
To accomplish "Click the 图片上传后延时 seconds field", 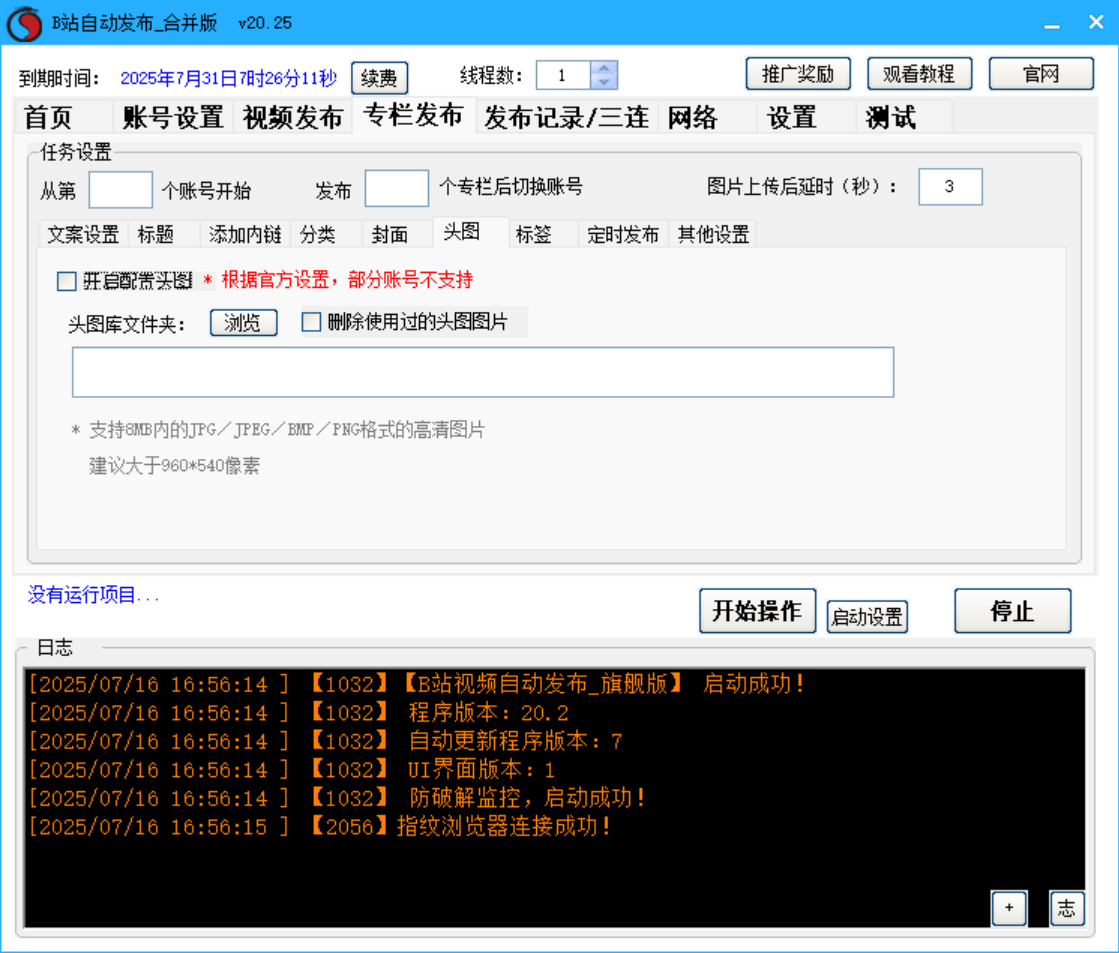I will [x=950, y=187].
